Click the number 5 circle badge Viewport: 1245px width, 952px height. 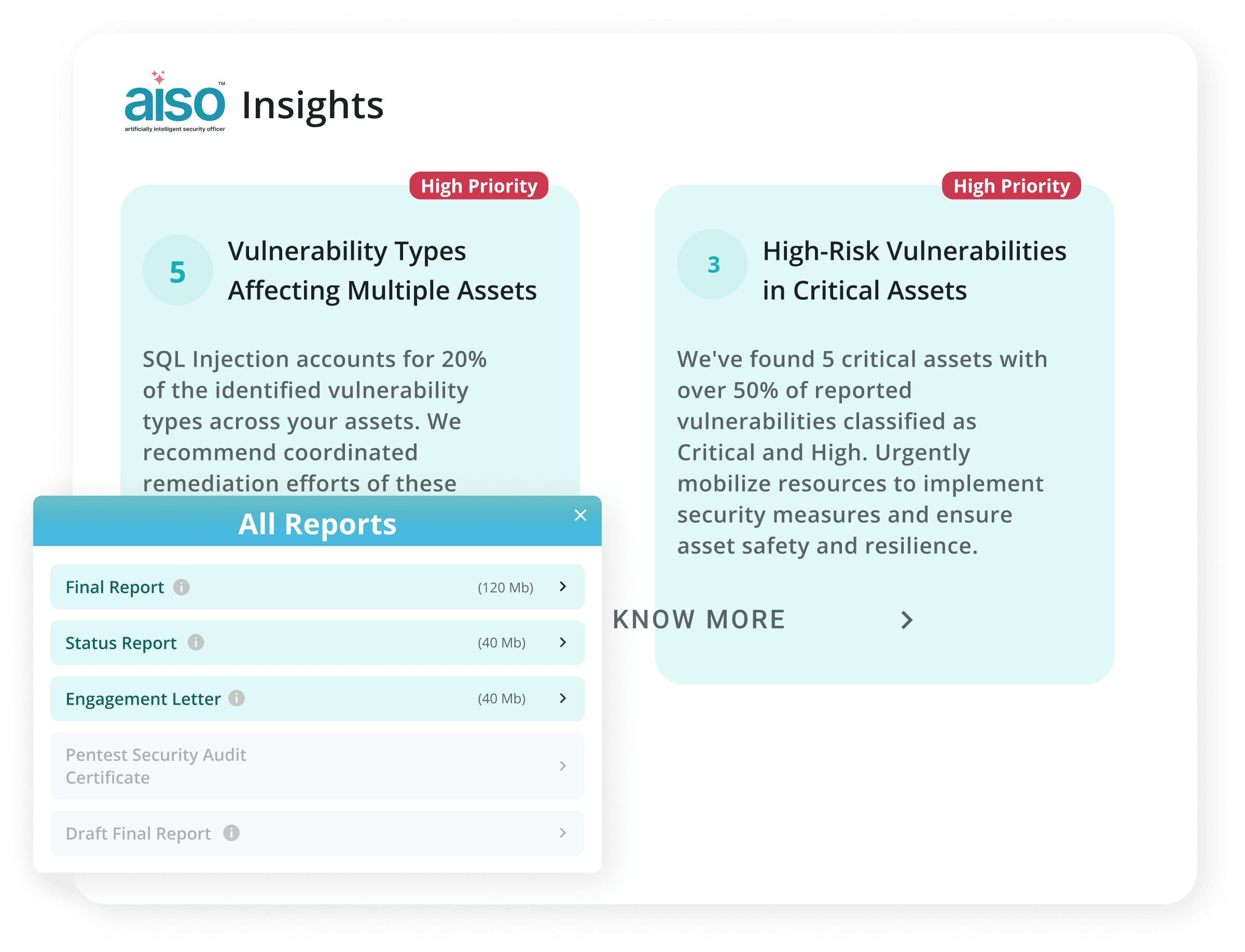click(x=177, y=271)
